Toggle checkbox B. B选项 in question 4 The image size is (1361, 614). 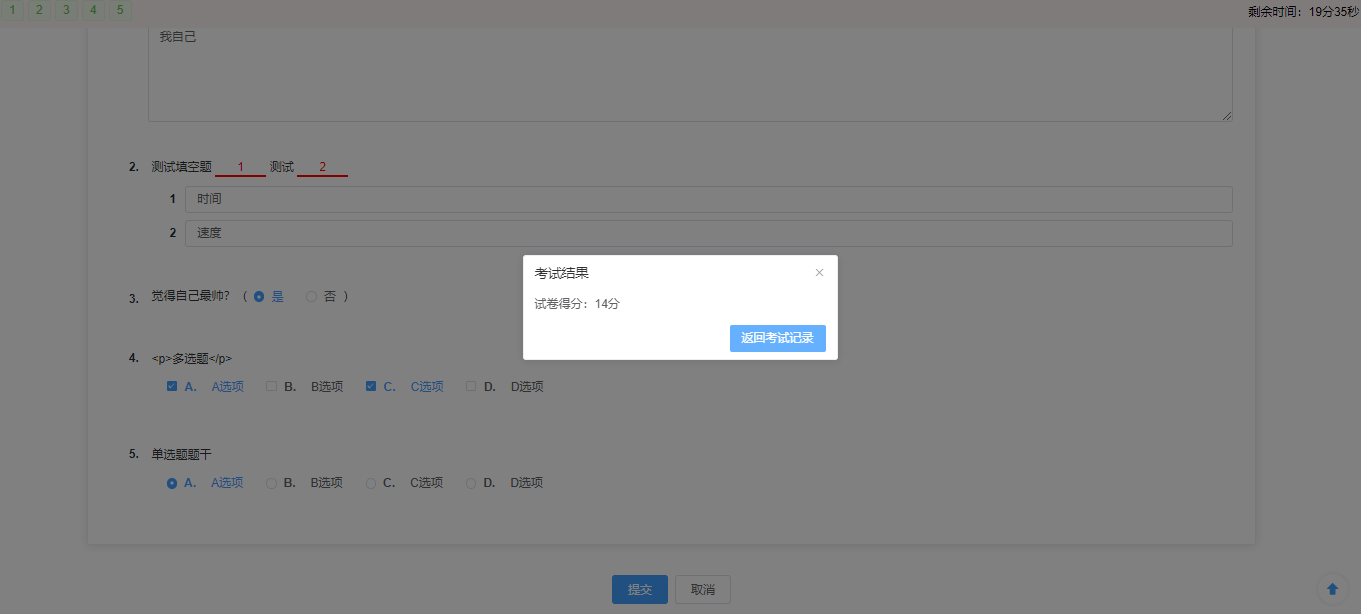coord(271,386)
